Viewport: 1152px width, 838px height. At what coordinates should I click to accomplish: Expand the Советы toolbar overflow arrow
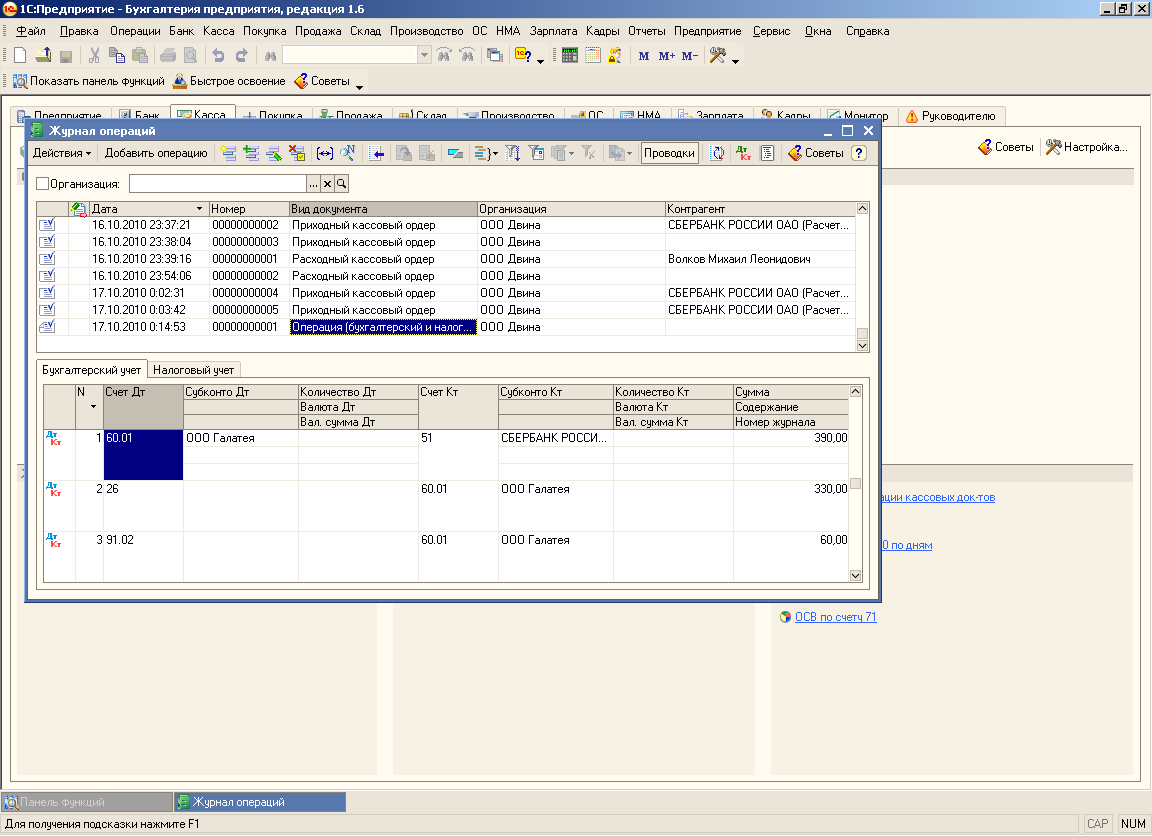[359, 87]
